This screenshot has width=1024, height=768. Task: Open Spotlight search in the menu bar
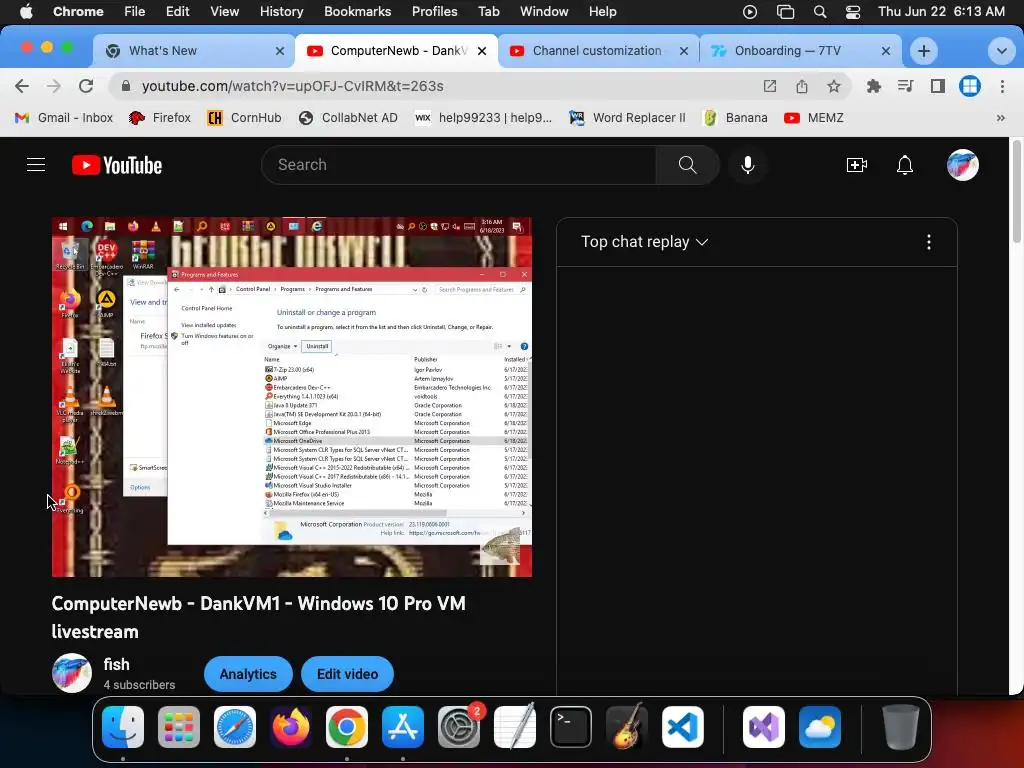[x=820, y=12]
